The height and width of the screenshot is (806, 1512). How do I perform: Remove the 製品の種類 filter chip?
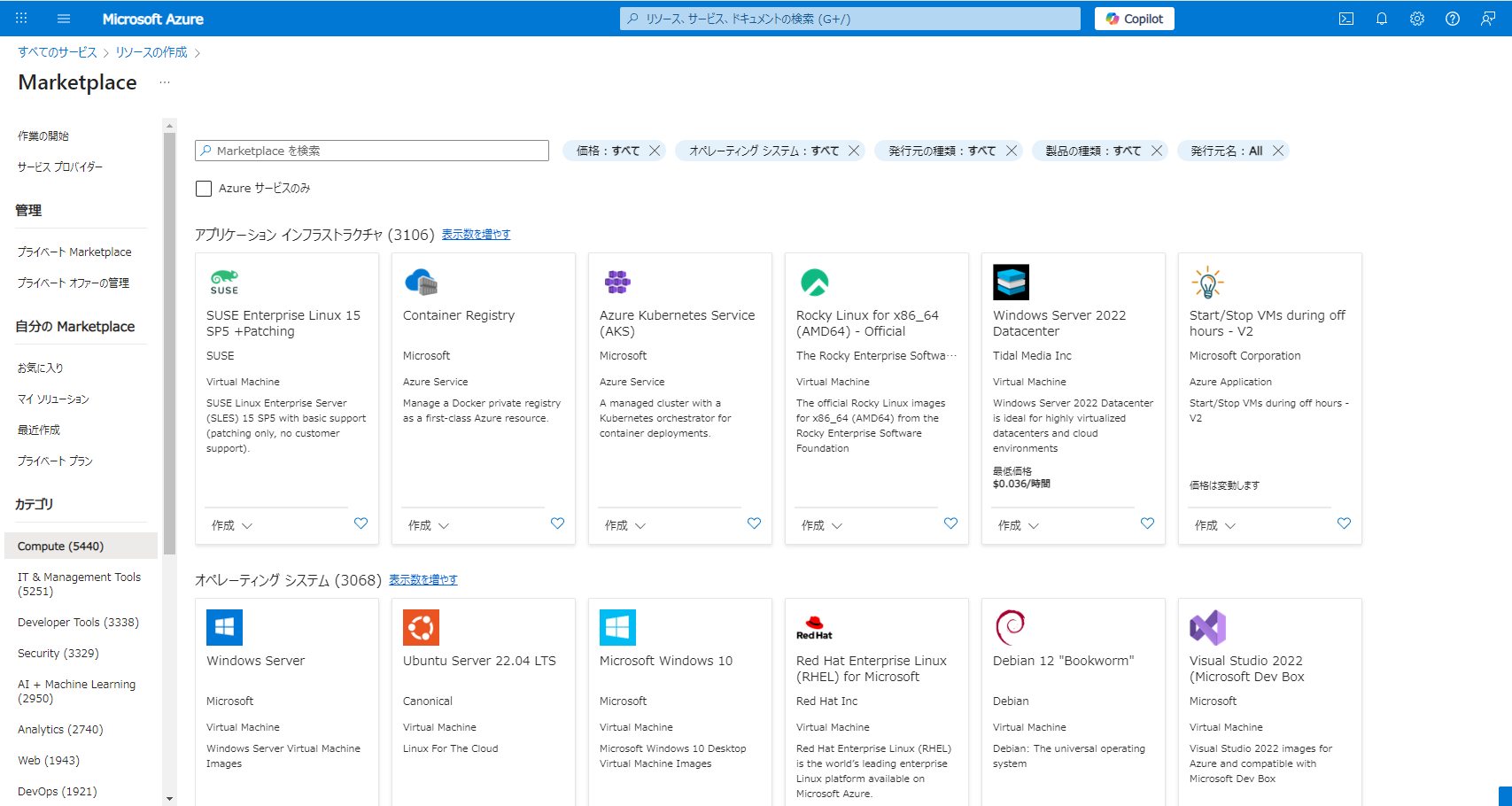pos(1156,151)
